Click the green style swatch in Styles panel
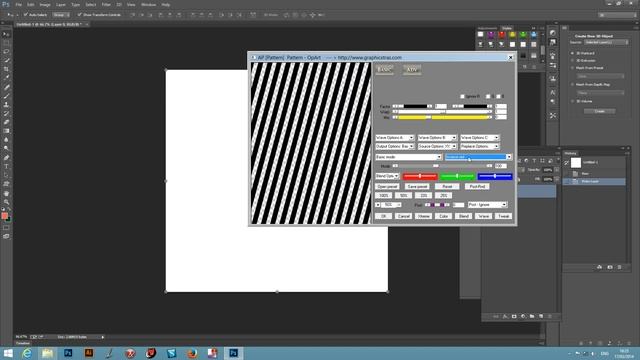The height and width of the screenshot is (360, 640). (523, 35)
